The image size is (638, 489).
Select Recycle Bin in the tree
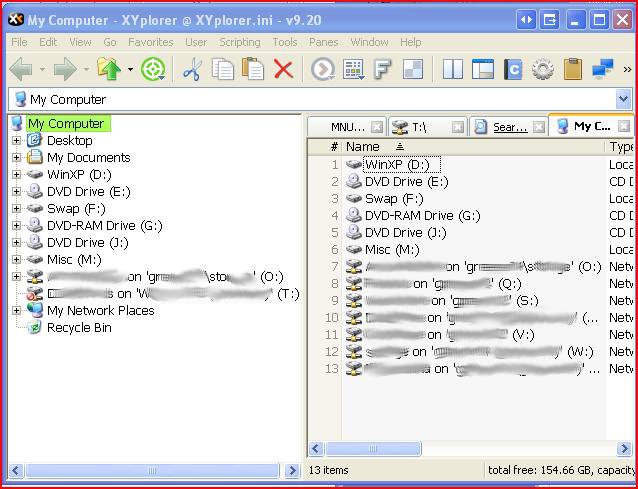pos(79,328)
